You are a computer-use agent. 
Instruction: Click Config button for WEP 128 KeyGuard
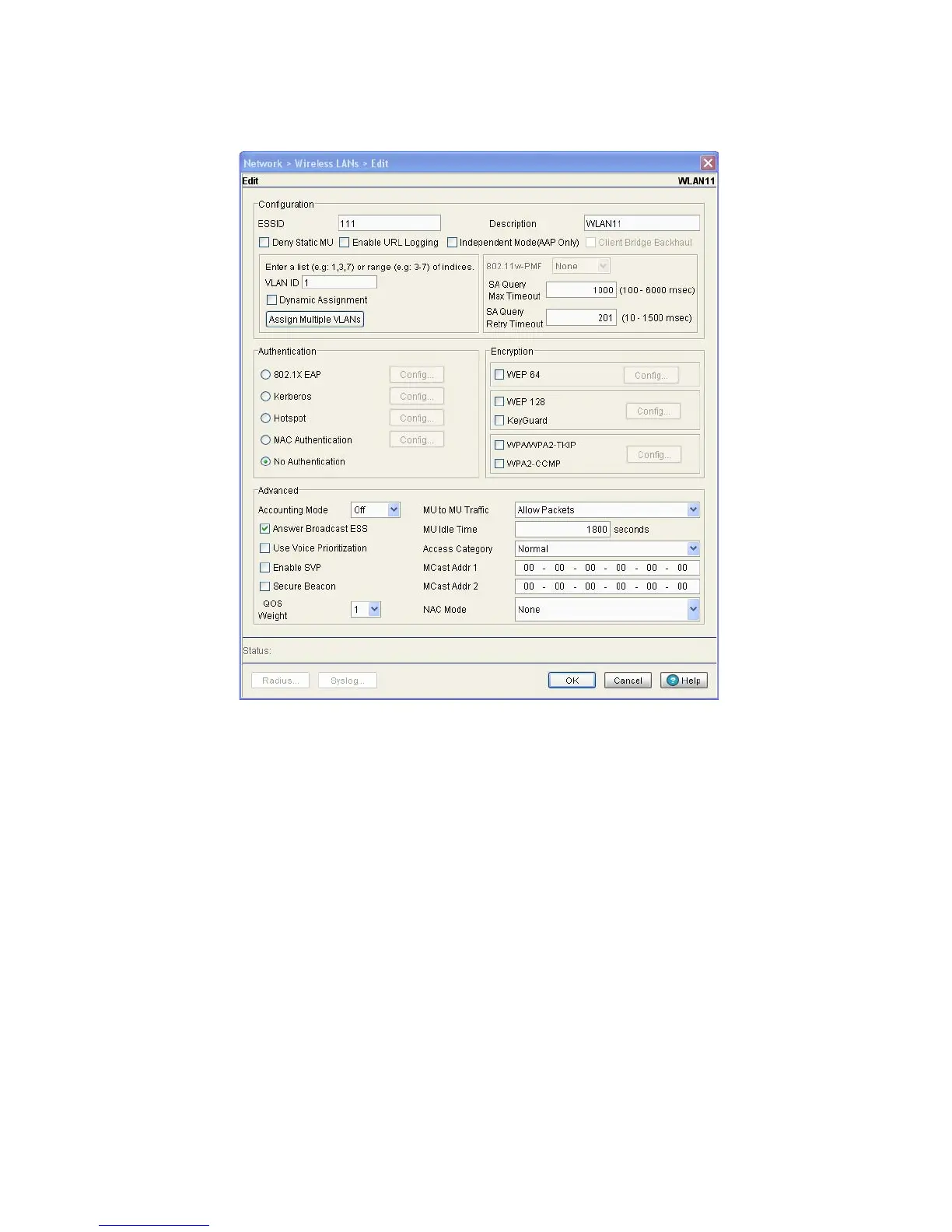click(653, 411)
